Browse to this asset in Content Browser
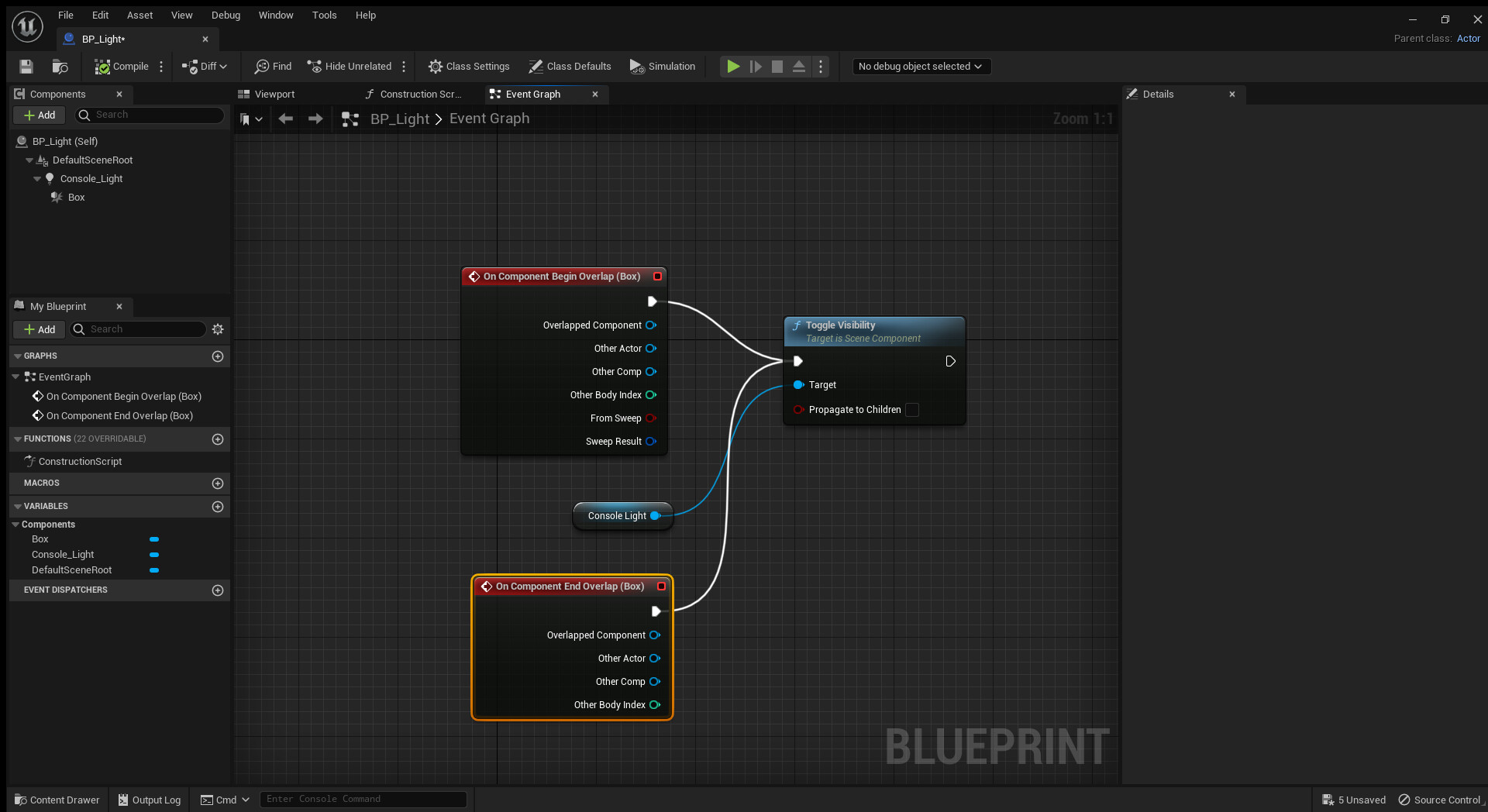Screen dimensions: 1488x812 tap(60, 67)
